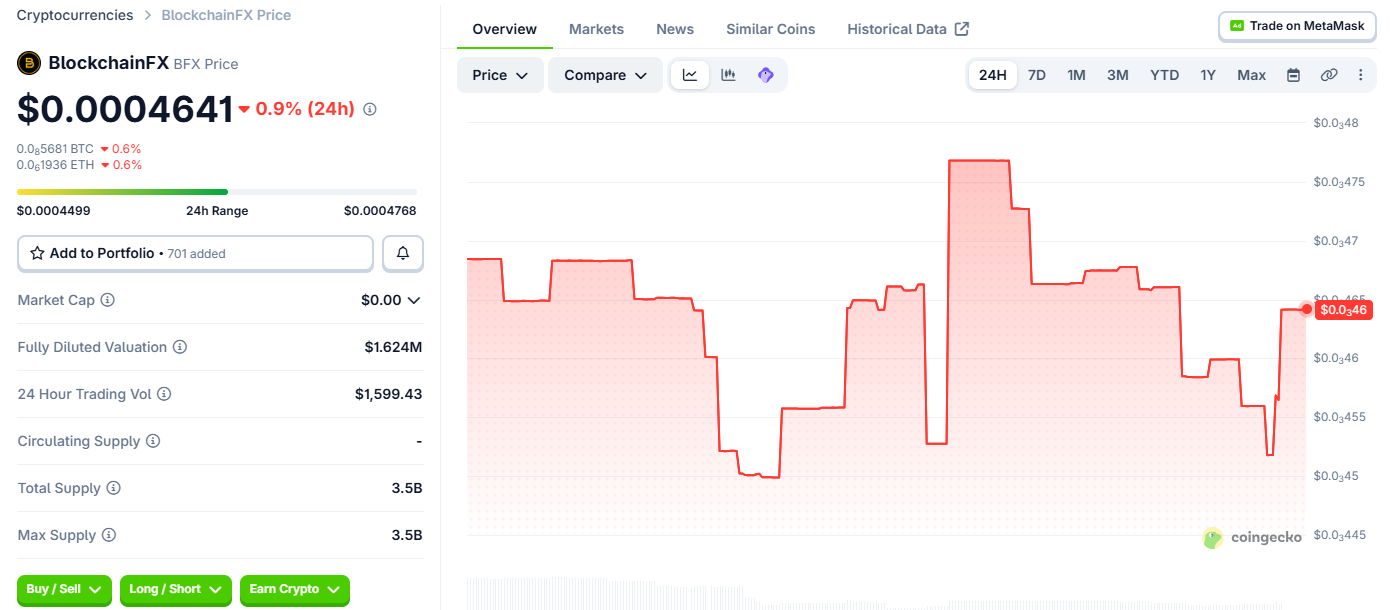Screen dimensions: 1390x610
Task: Click the $0.0₃46 current price label
Action: click(x=1344, y=310)
